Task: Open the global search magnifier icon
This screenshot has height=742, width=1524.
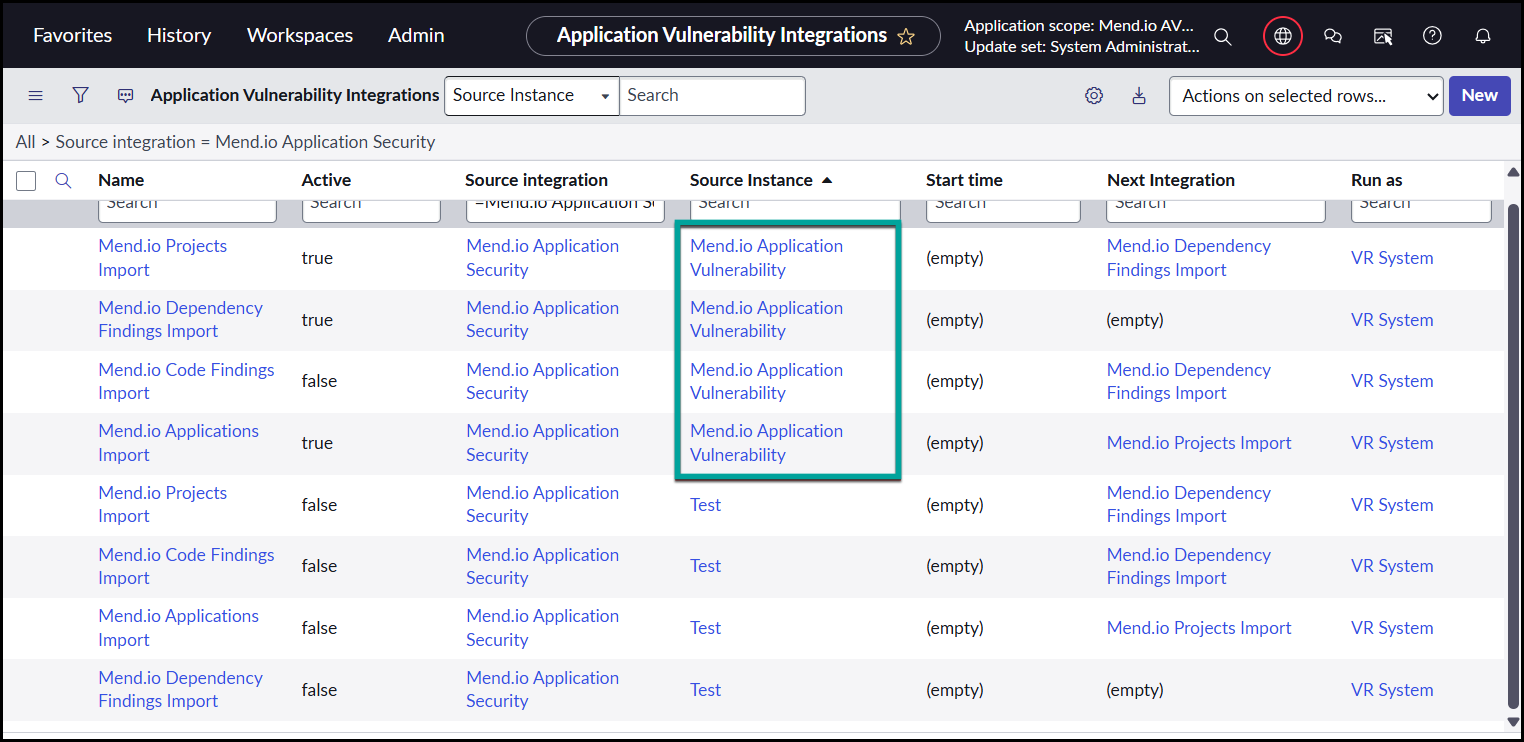Action: pos(1222,36)
